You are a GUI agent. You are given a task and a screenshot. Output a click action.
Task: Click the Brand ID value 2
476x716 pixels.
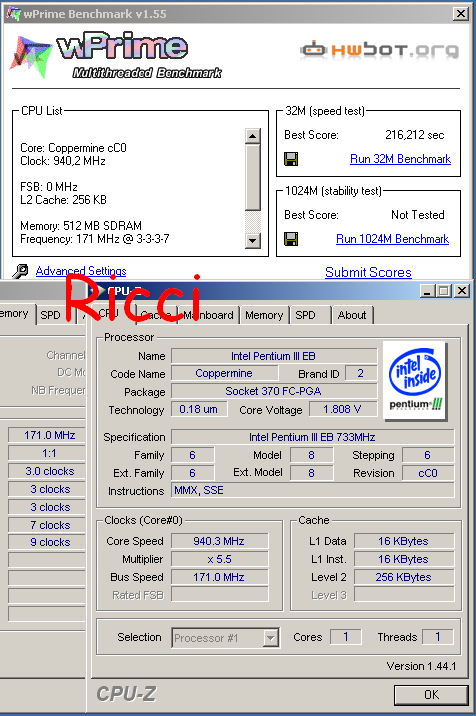tap(361, 373)
